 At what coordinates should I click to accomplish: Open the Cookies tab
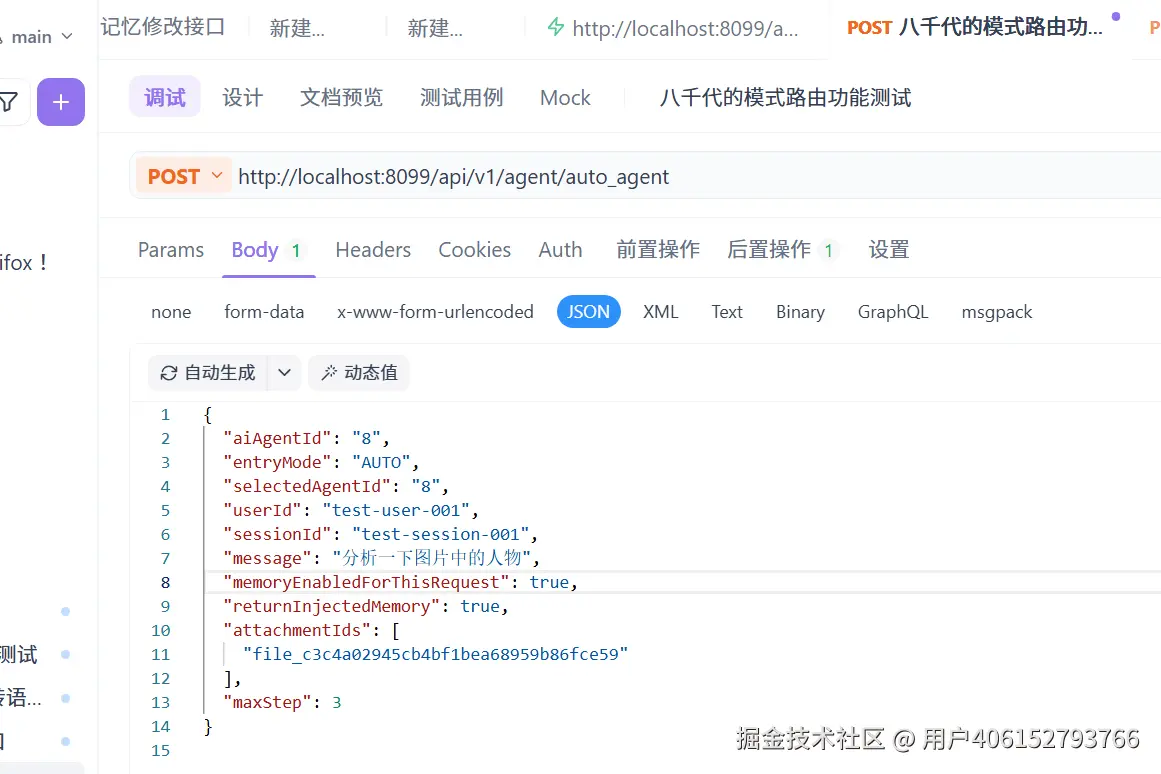(475, 250)
